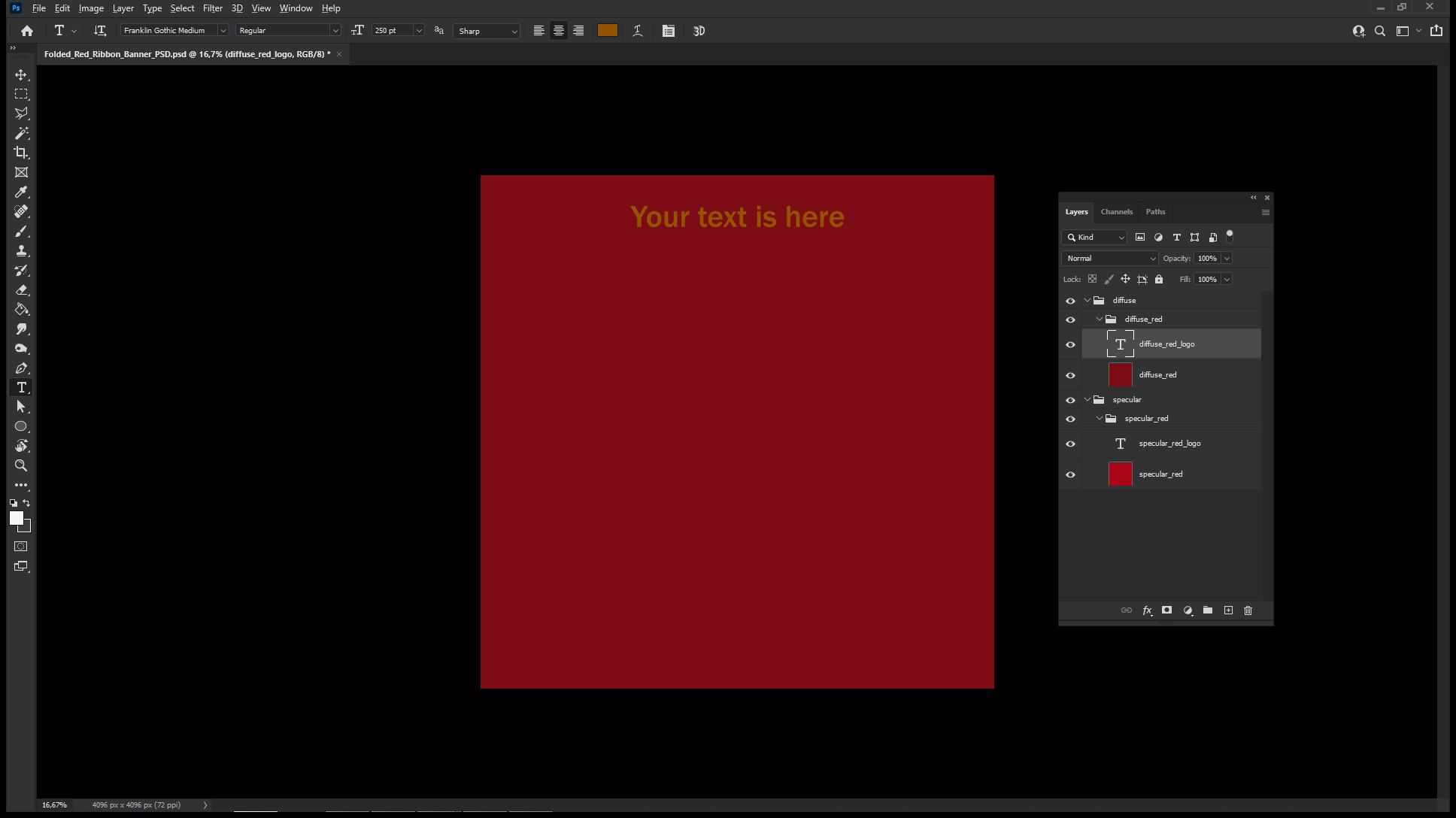Click the Delete layer trash icon

[x=1248, y=610]
